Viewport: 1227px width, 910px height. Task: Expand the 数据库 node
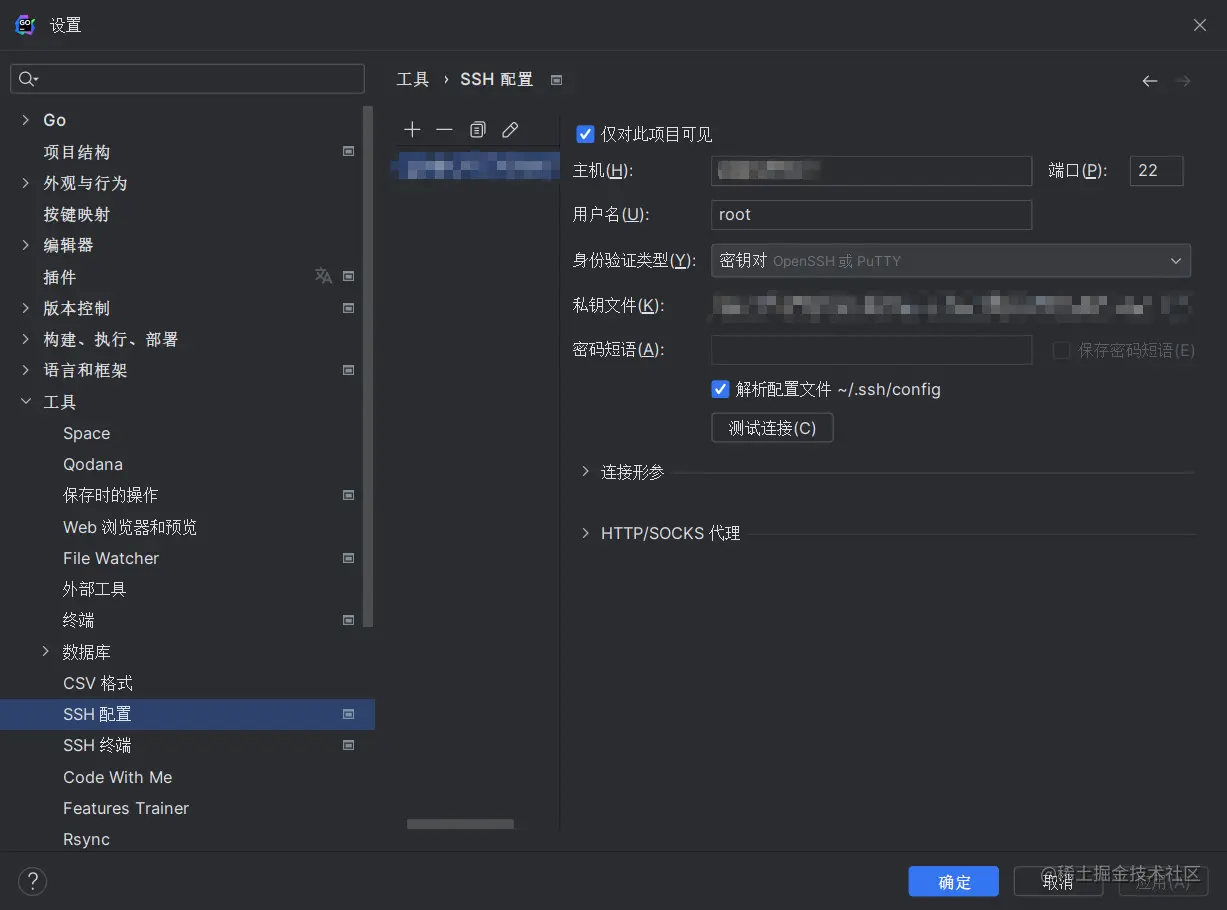click(45, 652)
